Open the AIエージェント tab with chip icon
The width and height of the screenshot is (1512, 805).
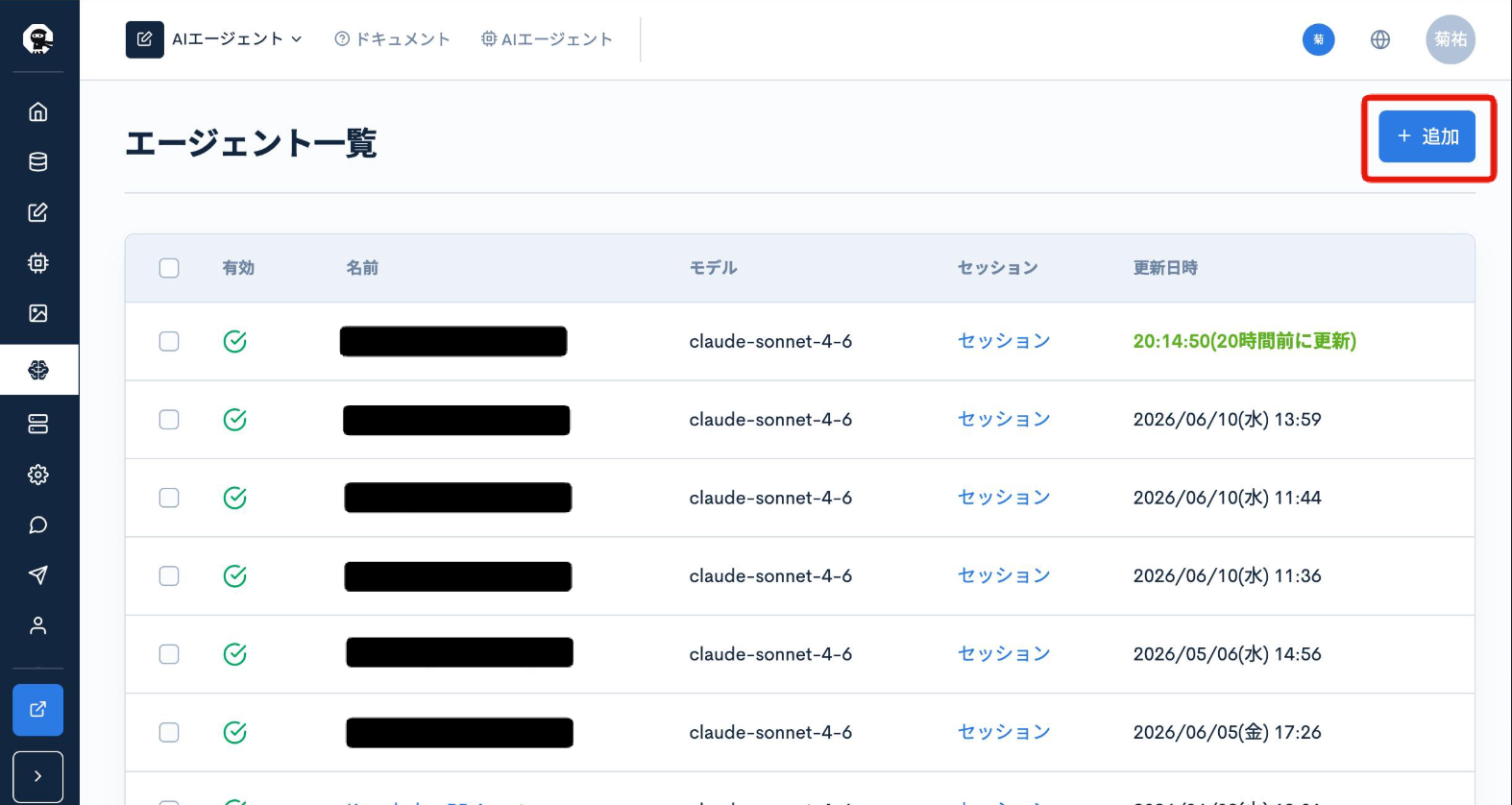[547, 39]
